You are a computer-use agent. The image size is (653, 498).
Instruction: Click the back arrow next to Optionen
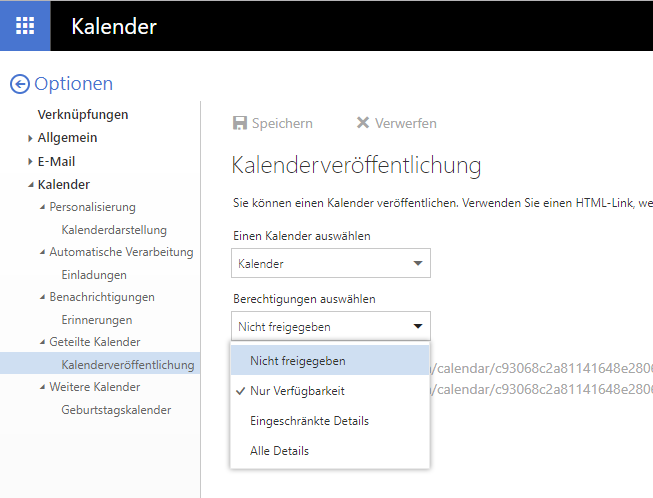tap(19, 84)
